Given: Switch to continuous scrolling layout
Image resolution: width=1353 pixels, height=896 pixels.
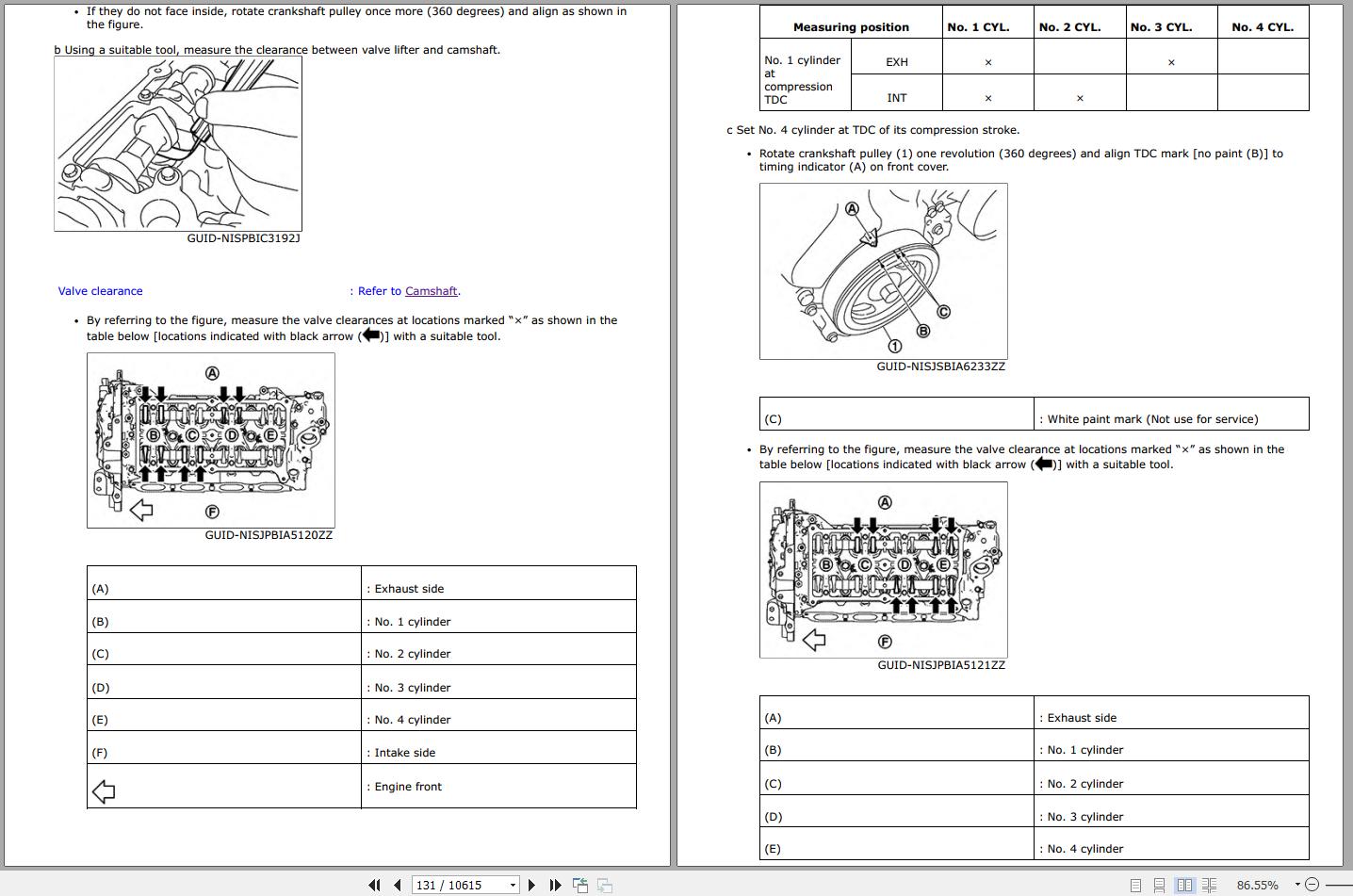Looking at the screenshot, I should 1160,885.
